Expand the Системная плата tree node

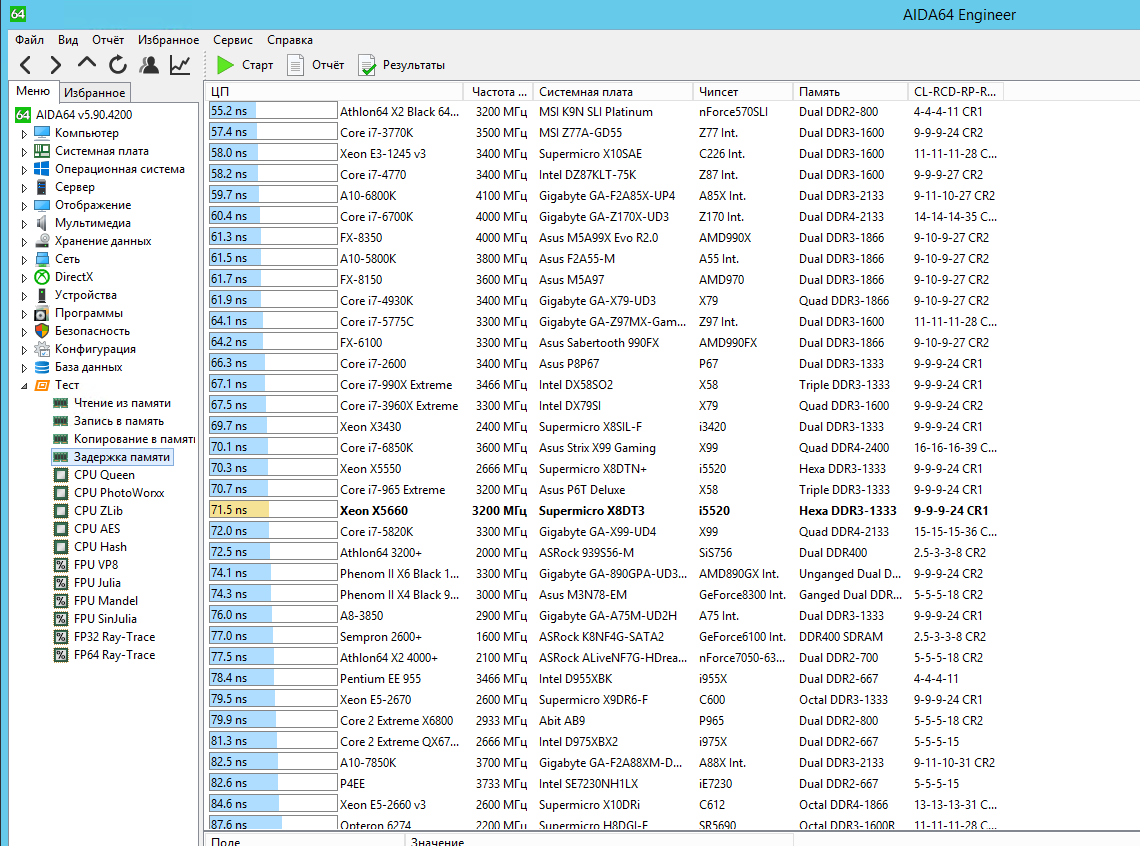point(24,152)
